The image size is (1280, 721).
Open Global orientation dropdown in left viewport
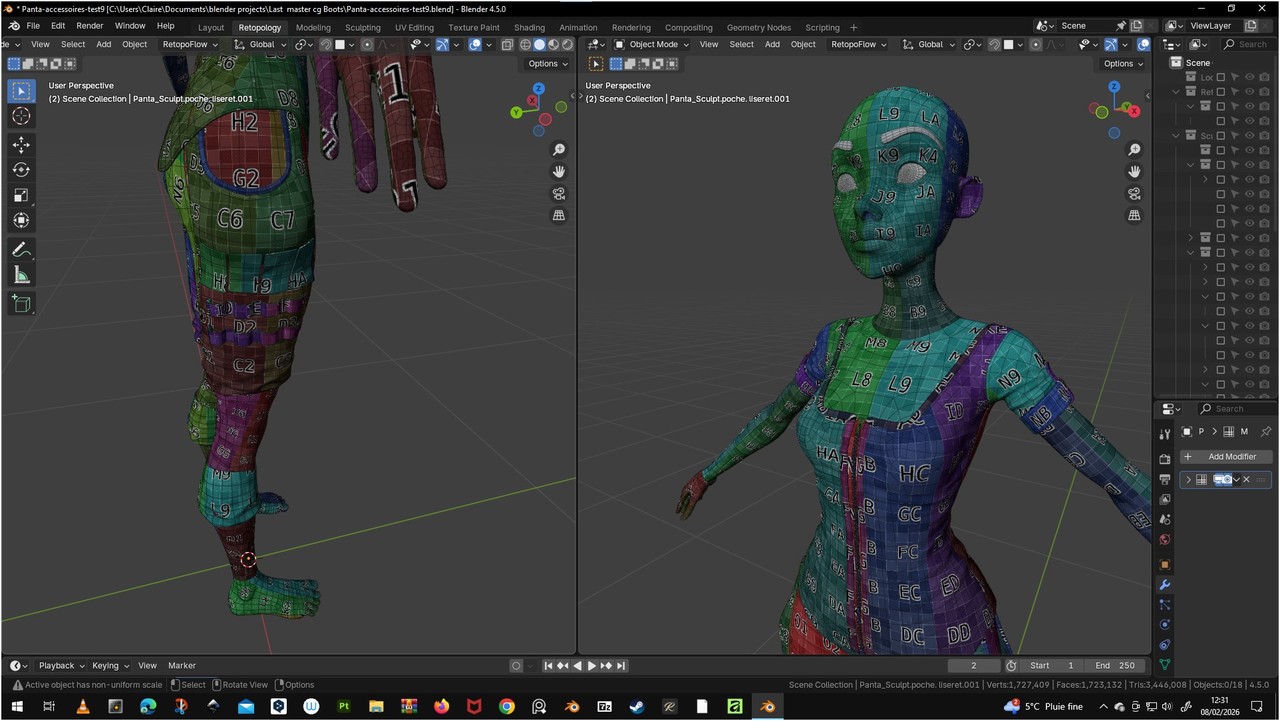261,45
